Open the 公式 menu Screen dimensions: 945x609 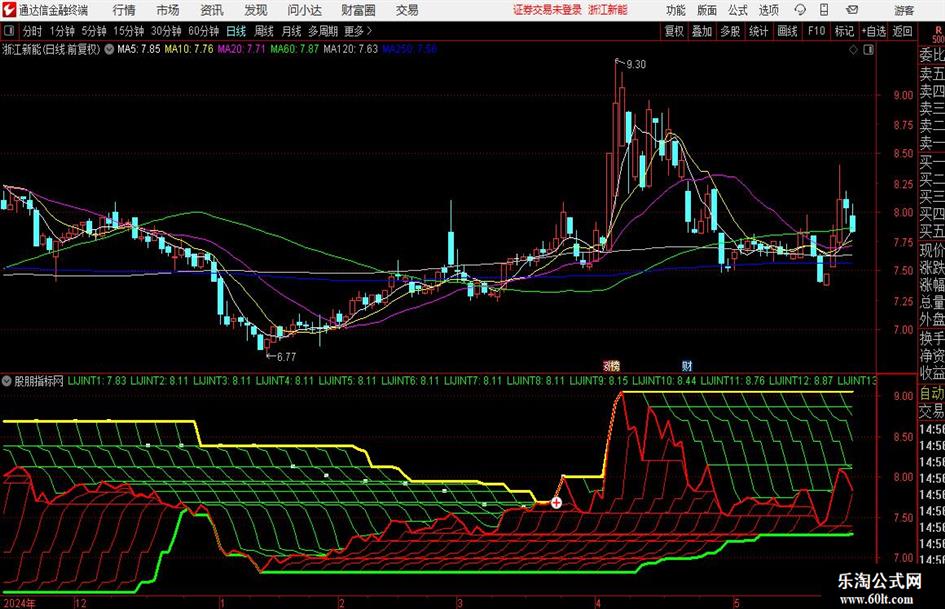(x=738, y=10)
